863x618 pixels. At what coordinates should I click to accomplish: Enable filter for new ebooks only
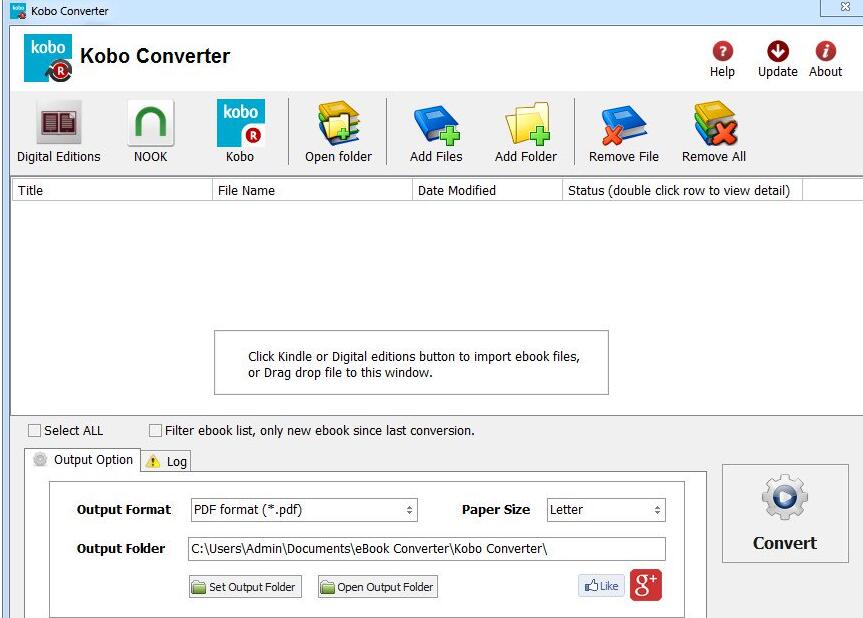[156, 430]
